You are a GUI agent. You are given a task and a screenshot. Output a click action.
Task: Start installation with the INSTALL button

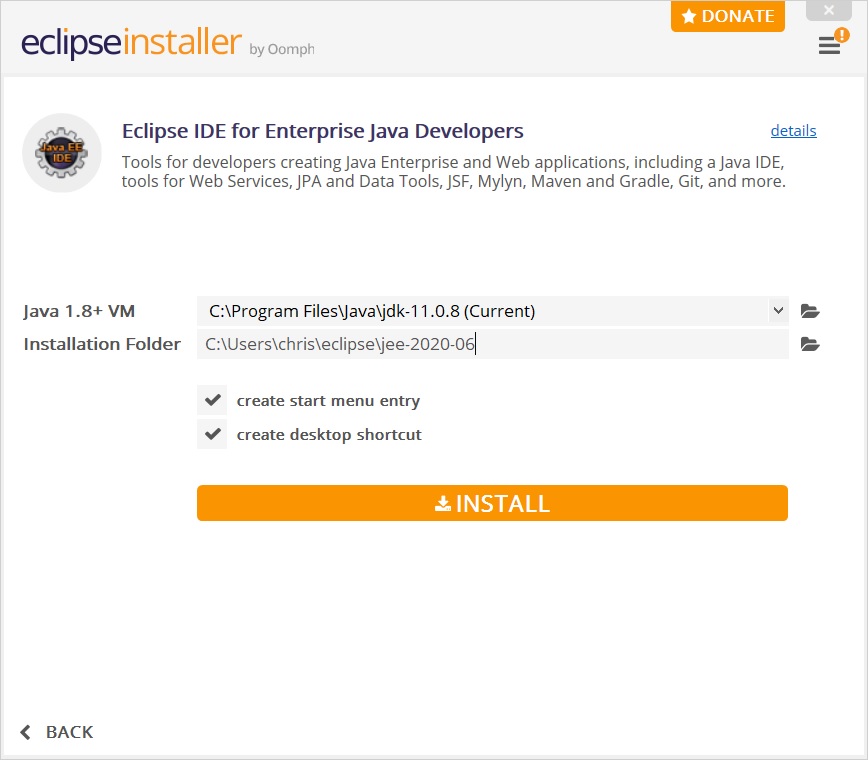[x=492, y=503]
